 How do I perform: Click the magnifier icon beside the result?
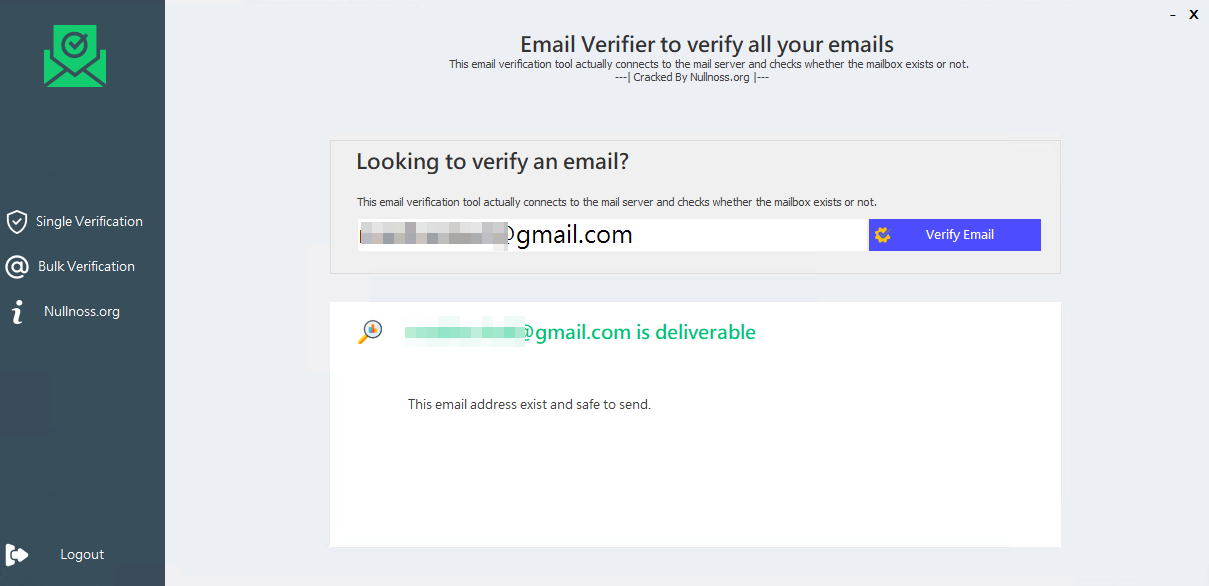coord(369,332)
